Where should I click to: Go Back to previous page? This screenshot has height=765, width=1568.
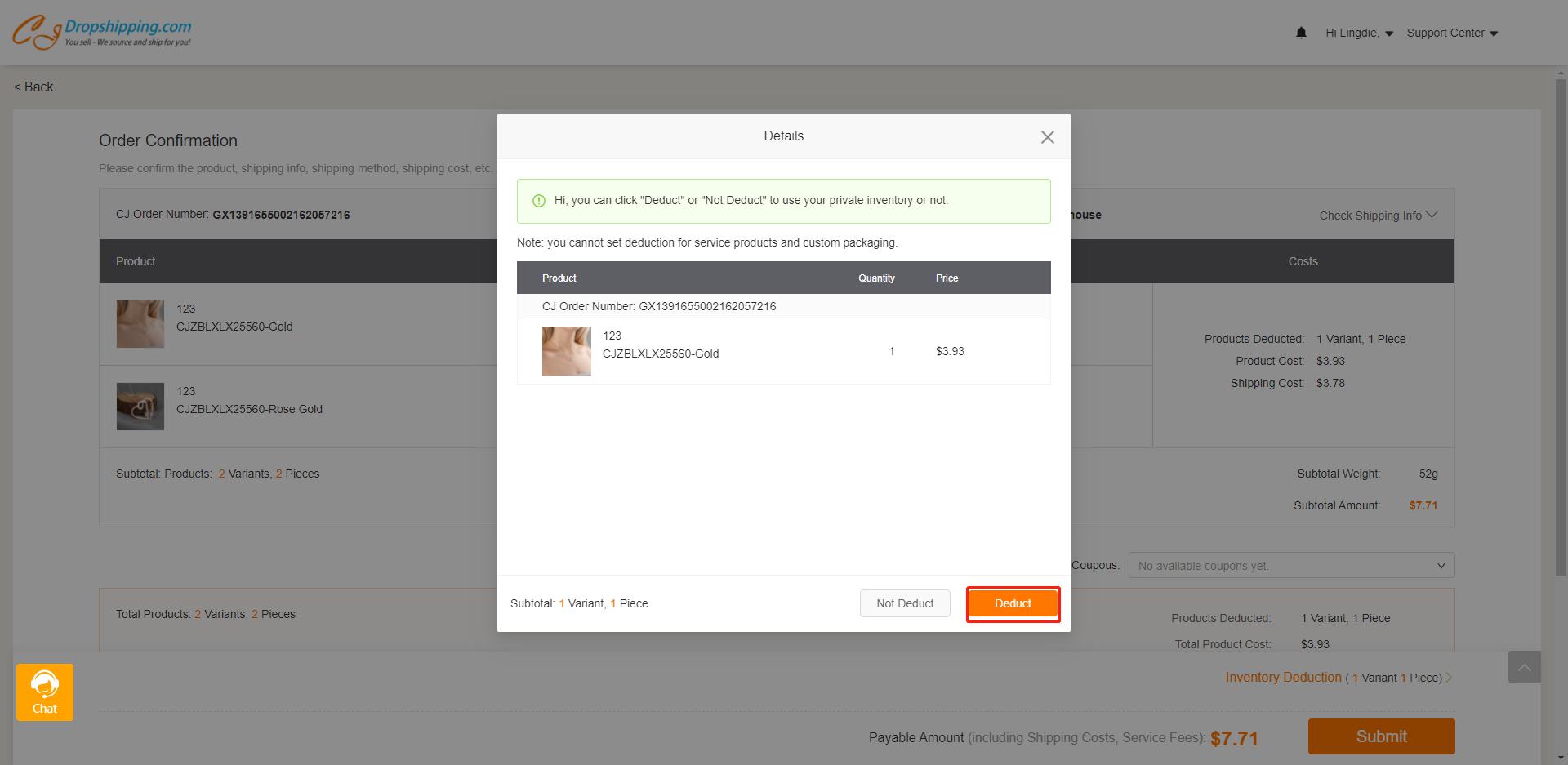[33, 87]
